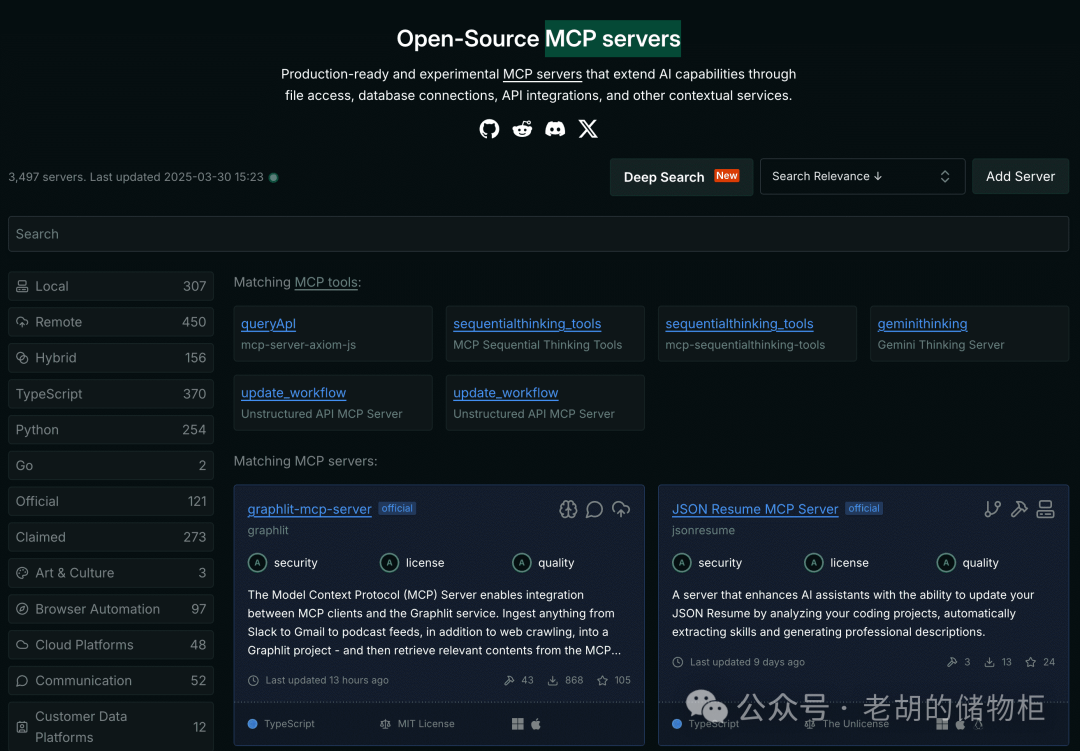
Task: Click the download icon beside 868 on graphlit card
Action: tap(552, 681)
